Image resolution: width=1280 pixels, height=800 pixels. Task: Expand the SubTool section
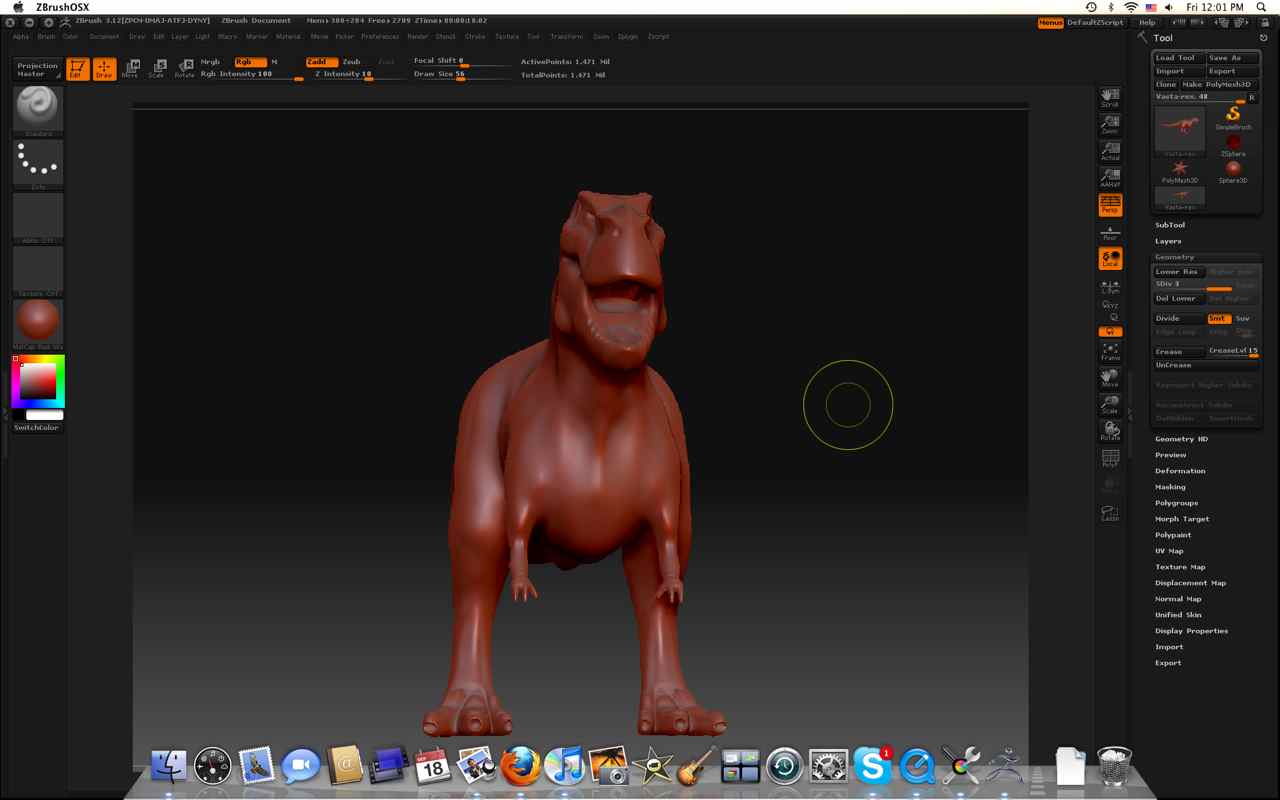point(1170,225)
